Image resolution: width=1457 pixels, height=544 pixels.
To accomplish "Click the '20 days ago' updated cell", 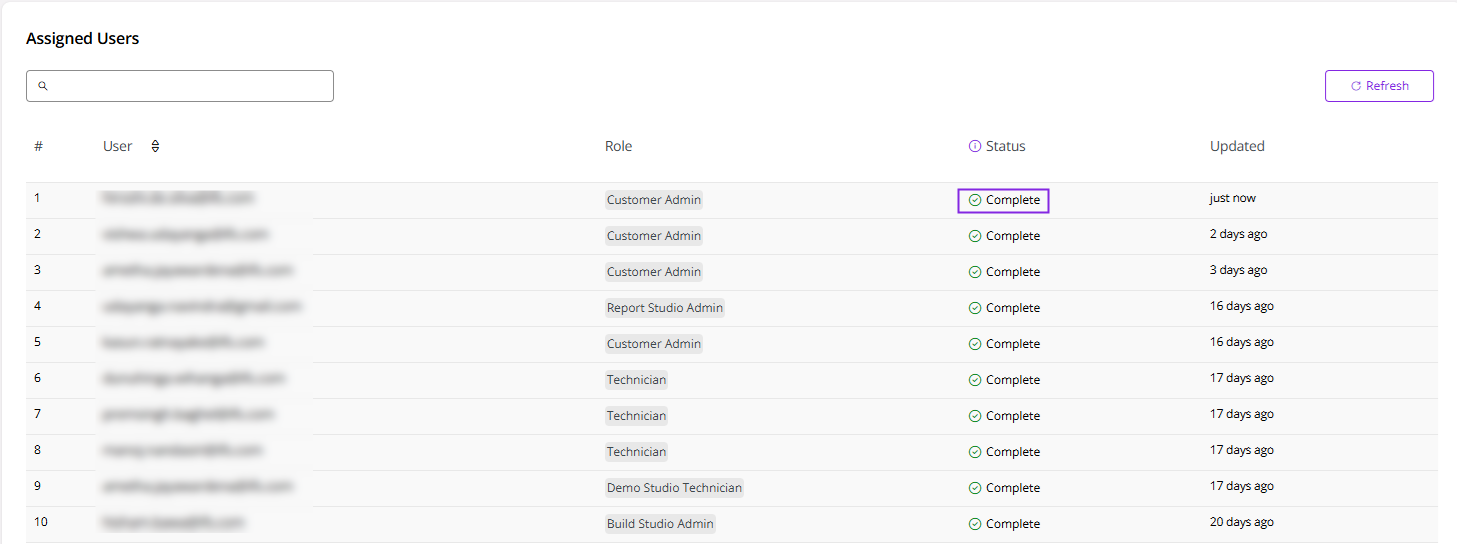I will point(1242,522).
